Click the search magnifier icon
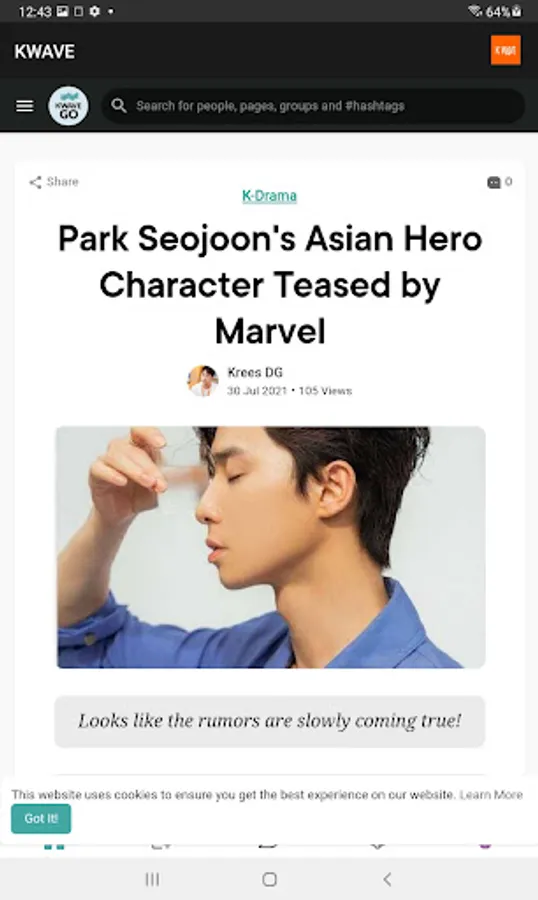 tap(119, 106)
